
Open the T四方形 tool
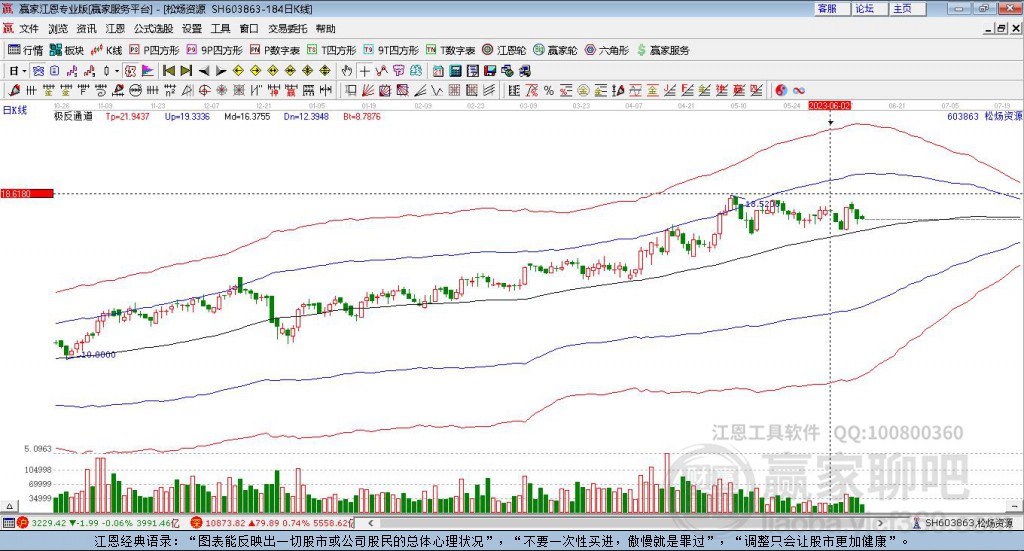[x=332, y=50]
